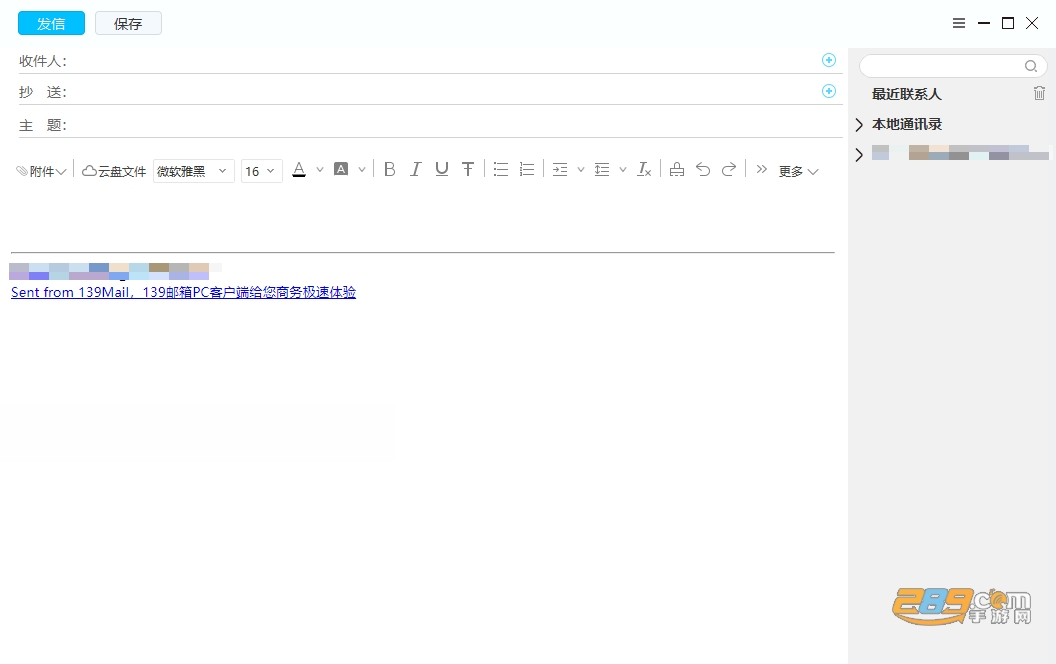Open the 附件 attachment dropdown
This screenshot has width=1056, height=664.
[x=41, y=171]
